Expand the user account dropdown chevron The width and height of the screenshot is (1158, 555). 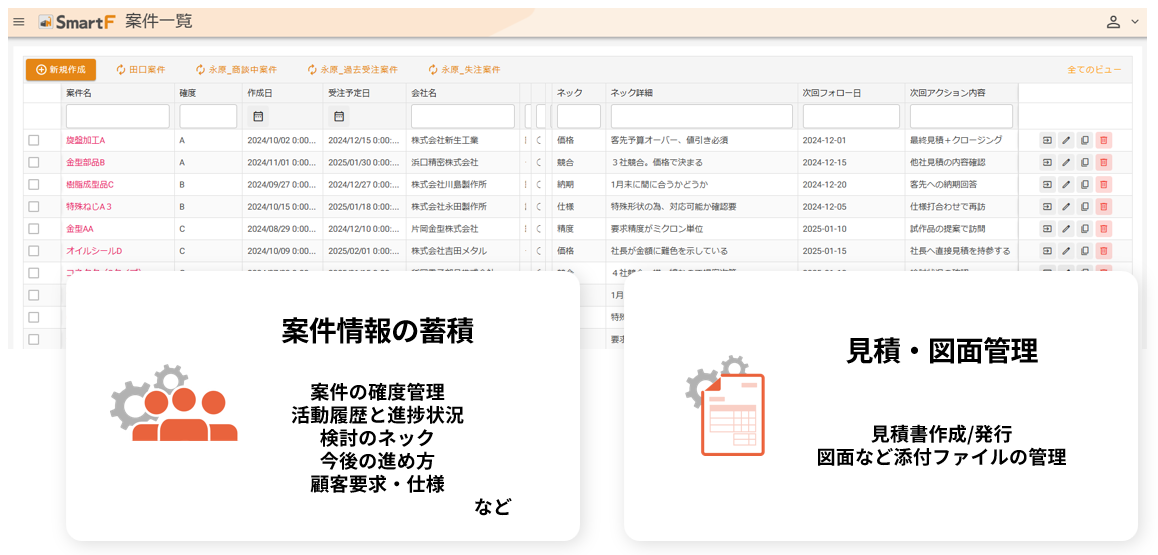point(1135,22)
